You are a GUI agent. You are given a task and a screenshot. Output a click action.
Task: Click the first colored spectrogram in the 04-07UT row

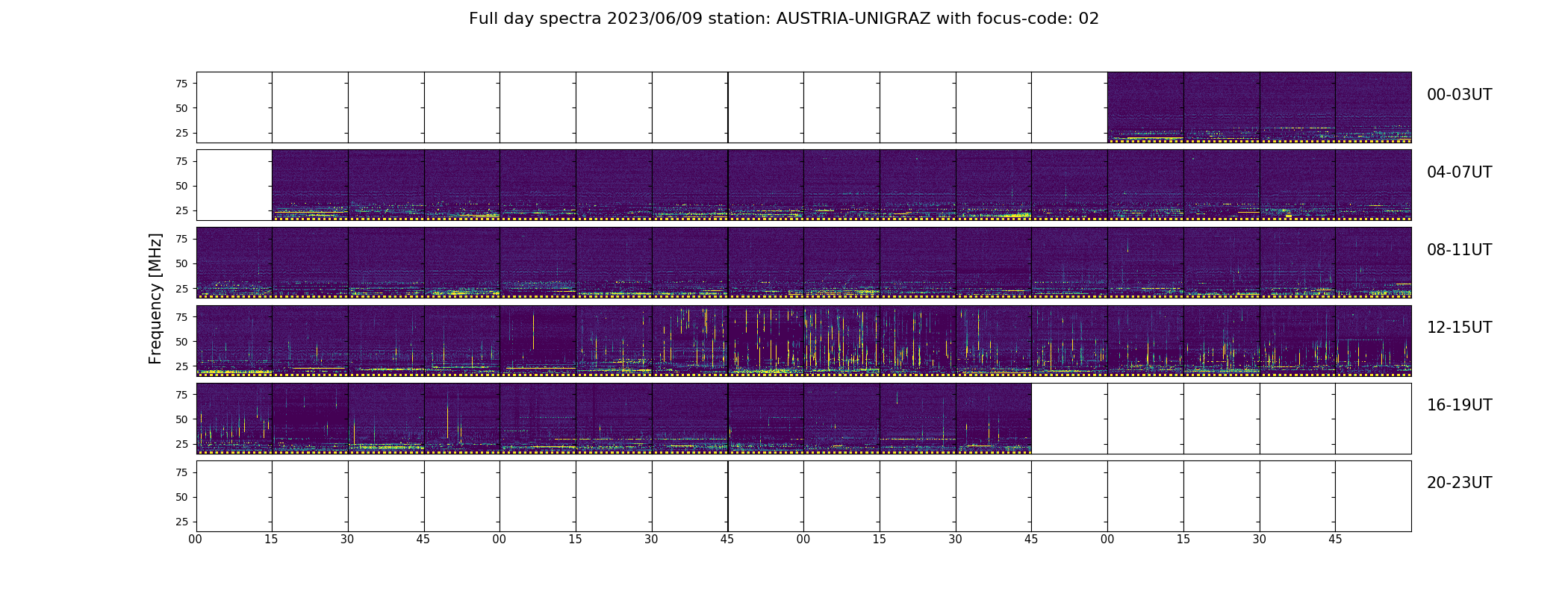coord(310,185)
